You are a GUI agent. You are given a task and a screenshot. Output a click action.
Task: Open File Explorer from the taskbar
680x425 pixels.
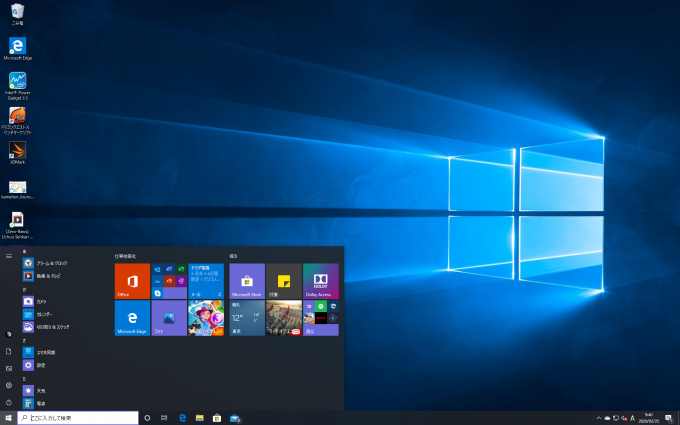point(199,418)
